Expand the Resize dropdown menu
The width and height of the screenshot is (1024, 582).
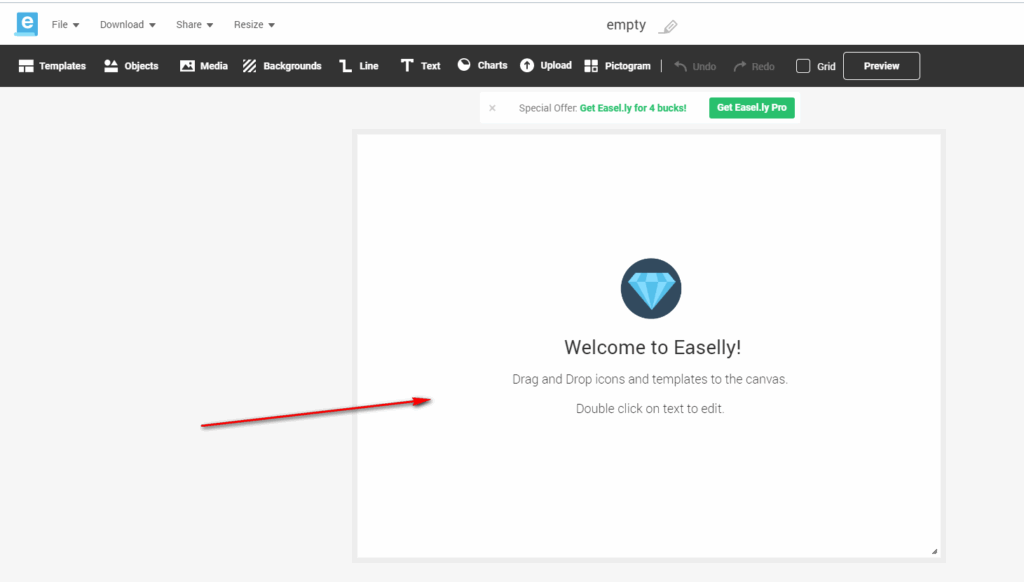pyautogui.click(x=254, y=25)
